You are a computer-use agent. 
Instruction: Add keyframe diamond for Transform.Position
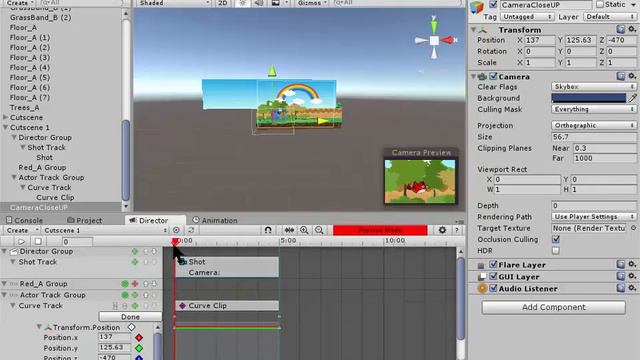click(131, 327)
